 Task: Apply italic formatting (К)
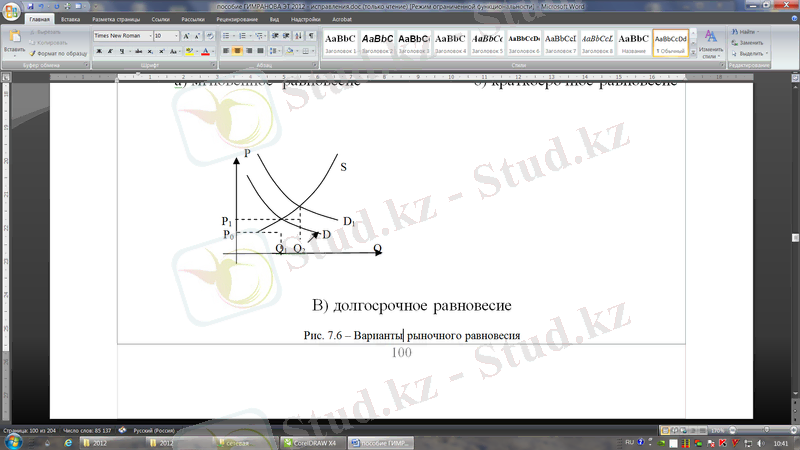point(110,51)
